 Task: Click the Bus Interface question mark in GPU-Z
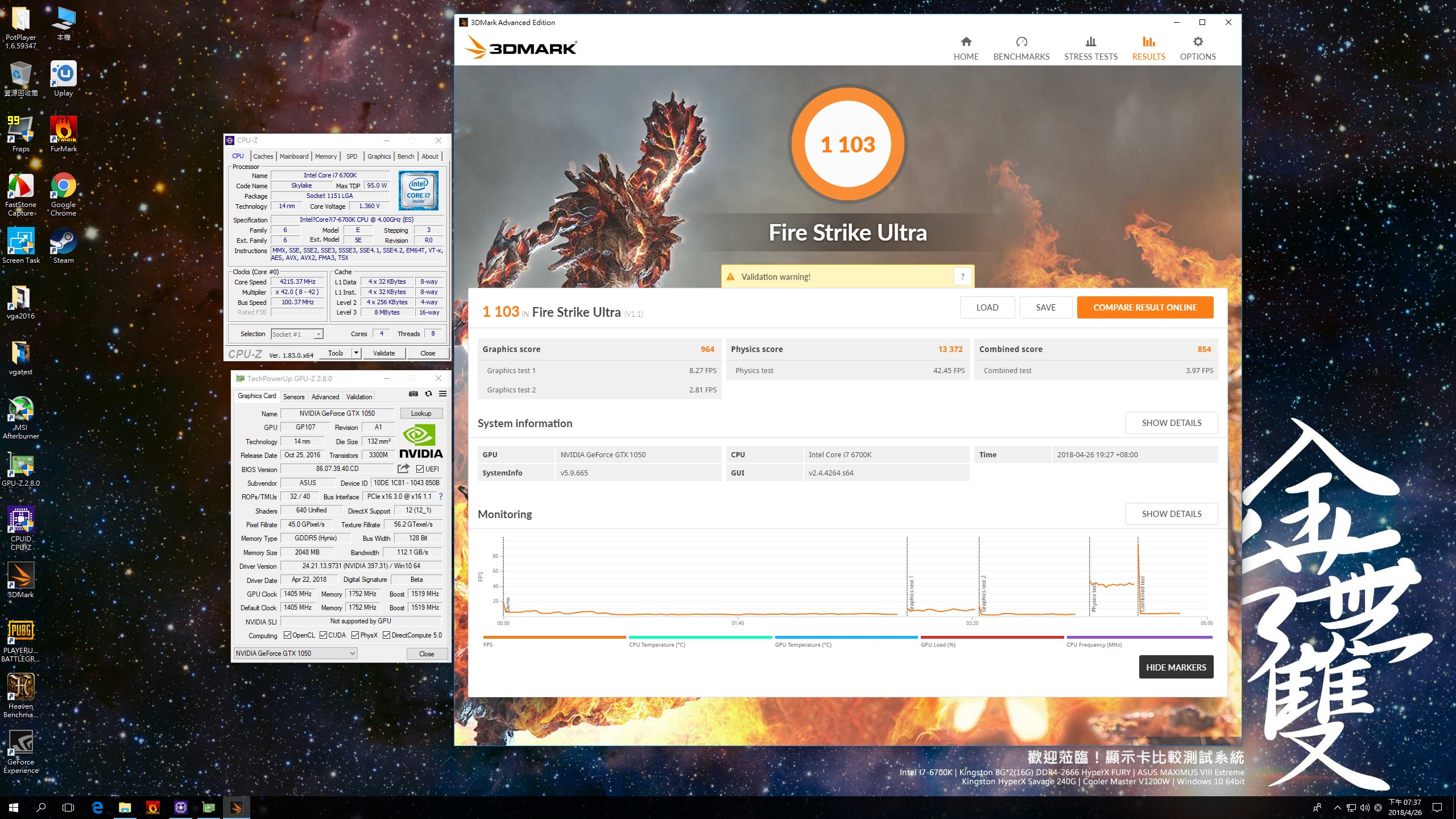coord(441,497)
